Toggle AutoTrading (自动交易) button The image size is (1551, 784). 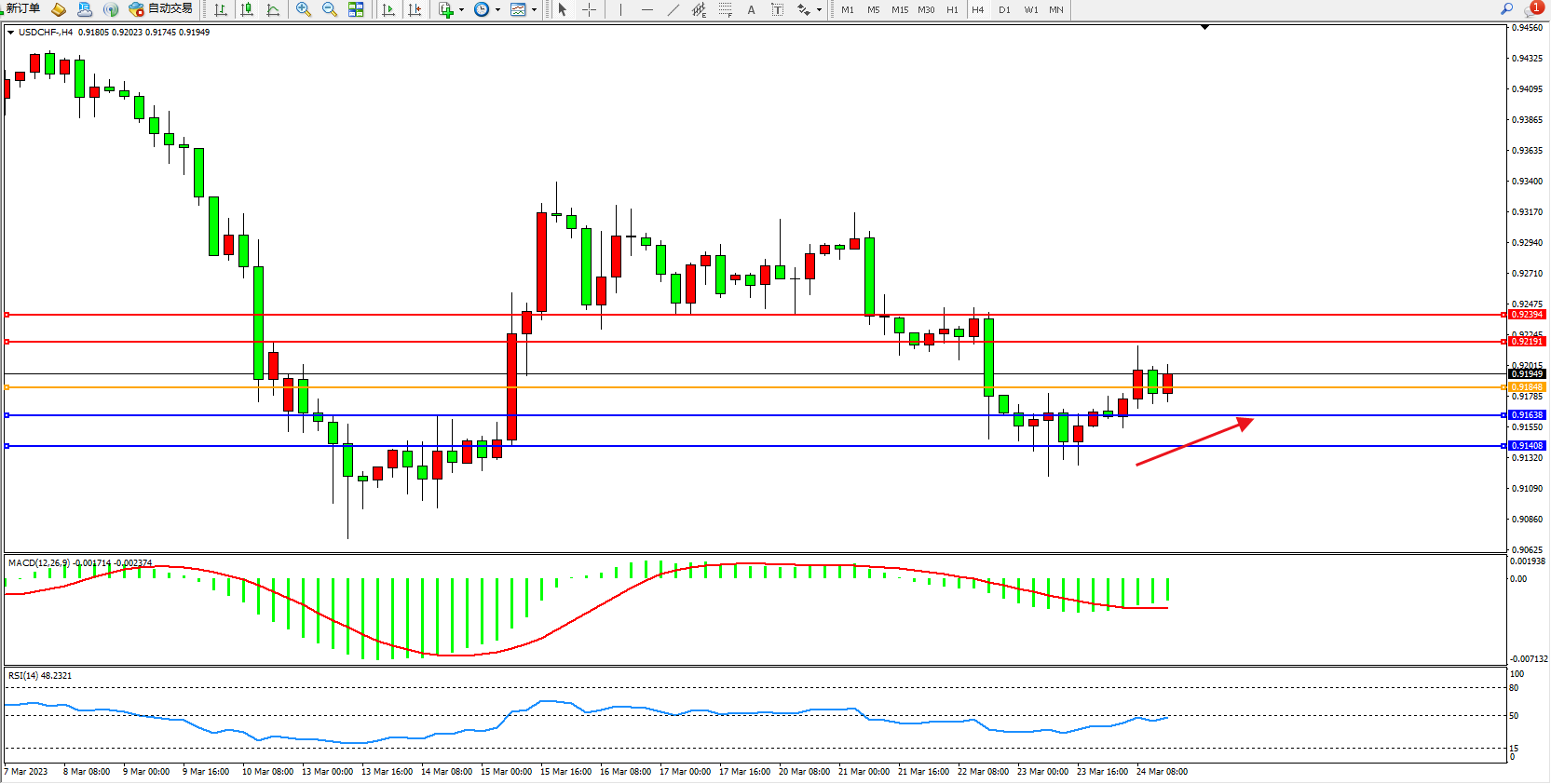pos(161,8)
